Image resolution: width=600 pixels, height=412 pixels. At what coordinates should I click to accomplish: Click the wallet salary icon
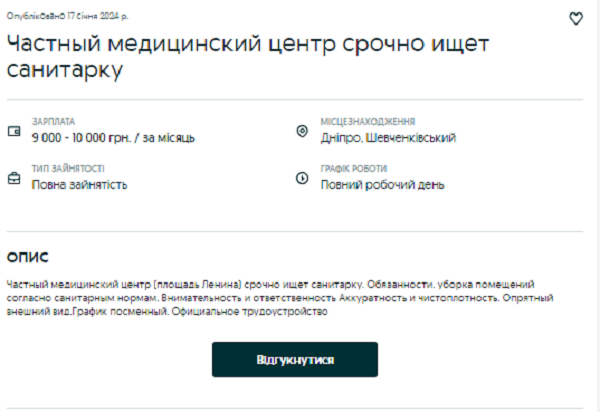tap(14, 131)
